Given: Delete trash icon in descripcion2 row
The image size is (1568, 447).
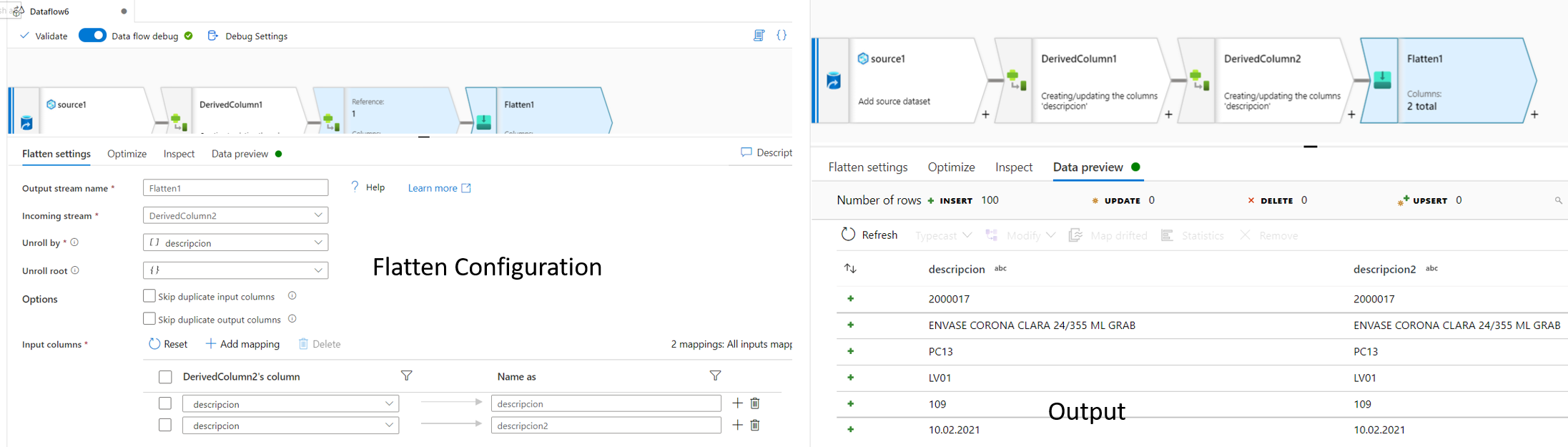Looking at the screenshot, I should click(x=755, y=425).
